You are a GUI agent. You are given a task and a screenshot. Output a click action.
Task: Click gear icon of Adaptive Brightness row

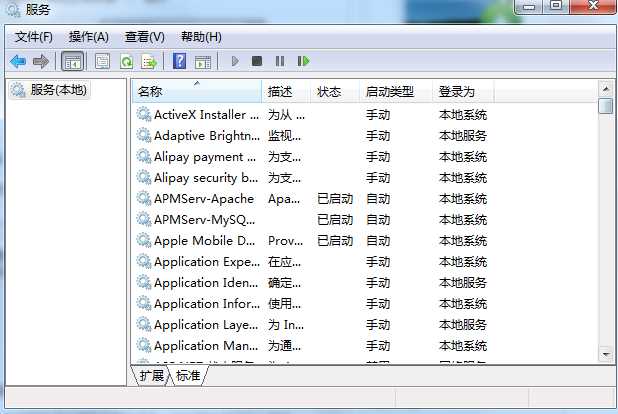144,136
